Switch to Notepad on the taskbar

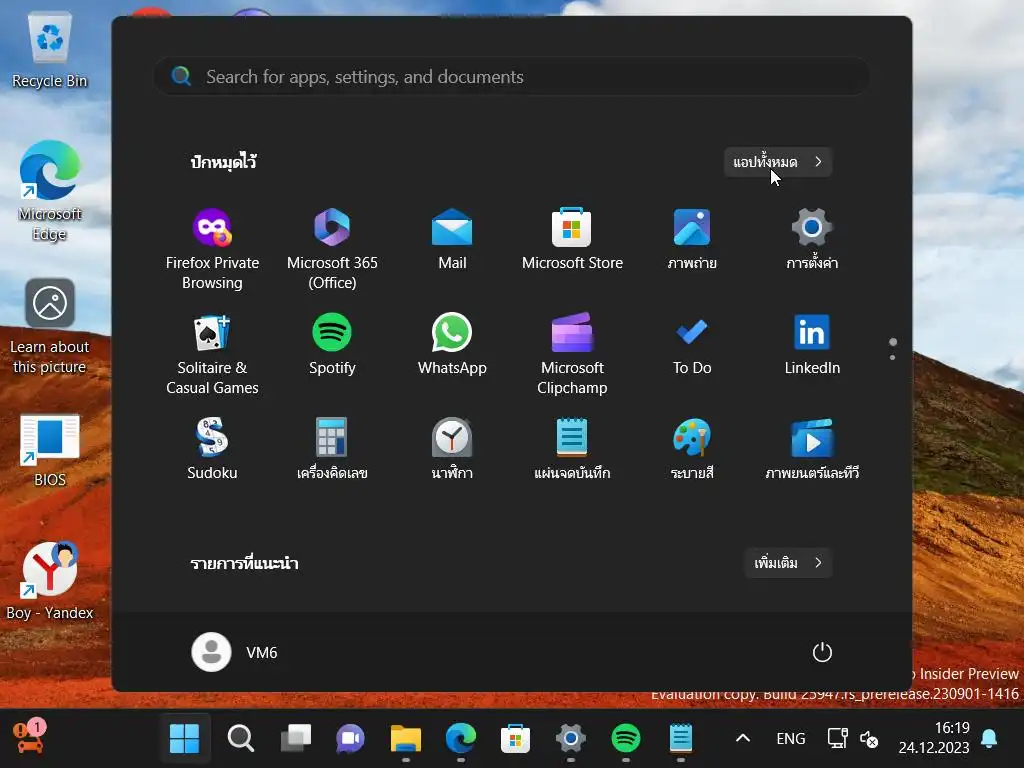680,739
